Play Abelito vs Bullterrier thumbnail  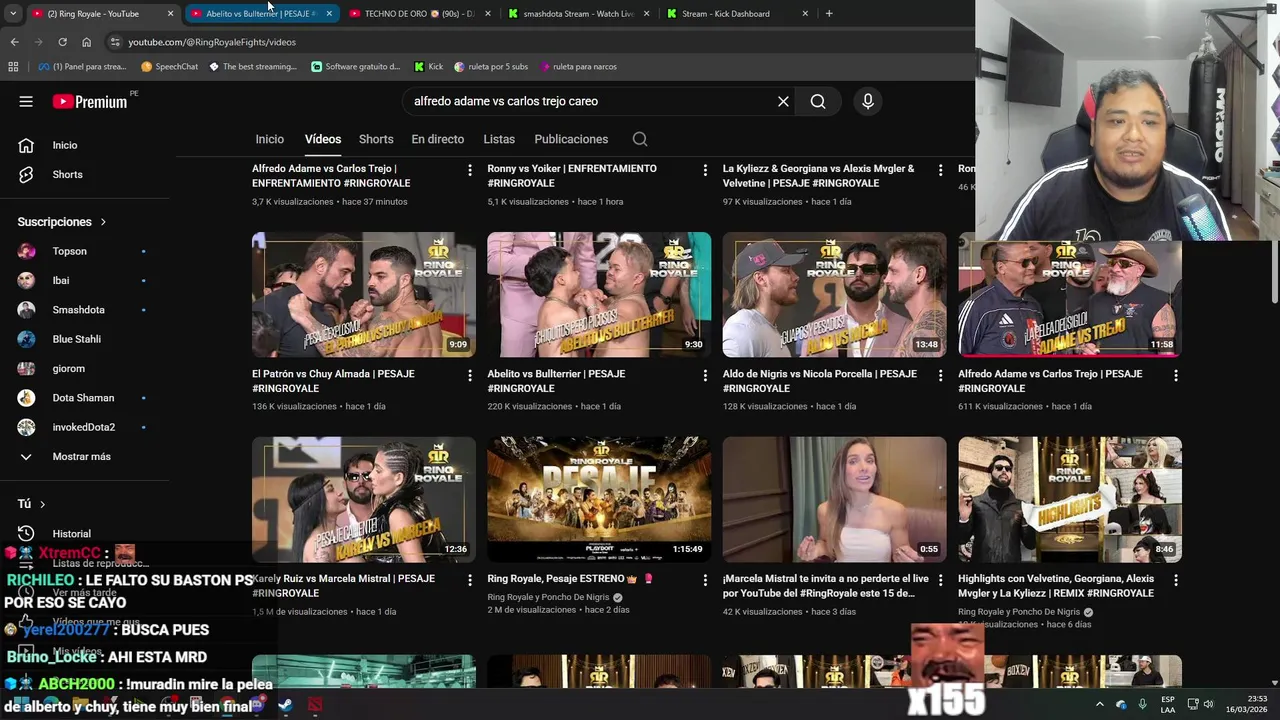coord(599,295)
